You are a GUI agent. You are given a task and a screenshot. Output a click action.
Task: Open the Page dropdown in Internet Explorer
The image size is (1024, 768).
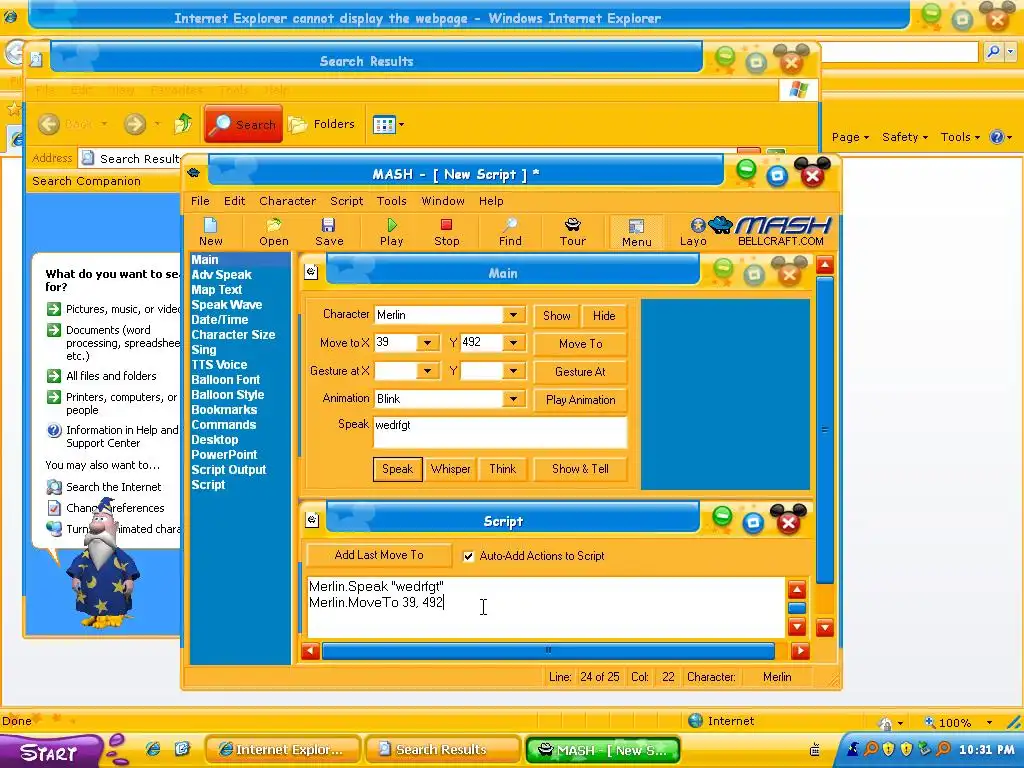click(850, 136)
